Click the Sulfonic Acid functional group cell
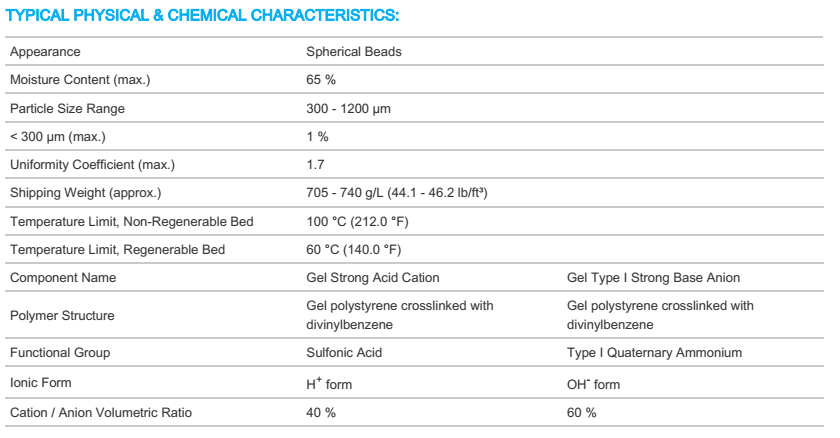Image resolution: width=840 pixels, height=438 pixels. [x=344, y=353]
